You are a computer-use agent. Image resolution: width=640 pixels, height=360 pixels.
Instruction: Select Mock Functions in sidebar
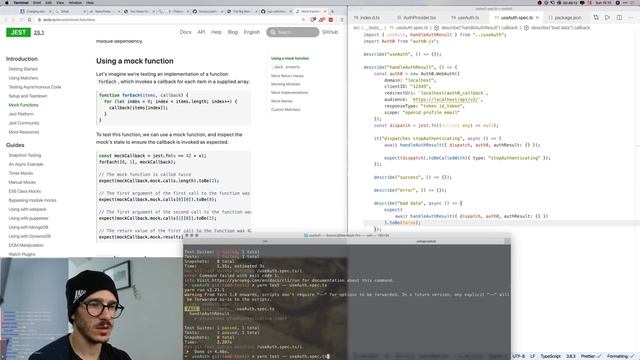click(x=23, y=105)
